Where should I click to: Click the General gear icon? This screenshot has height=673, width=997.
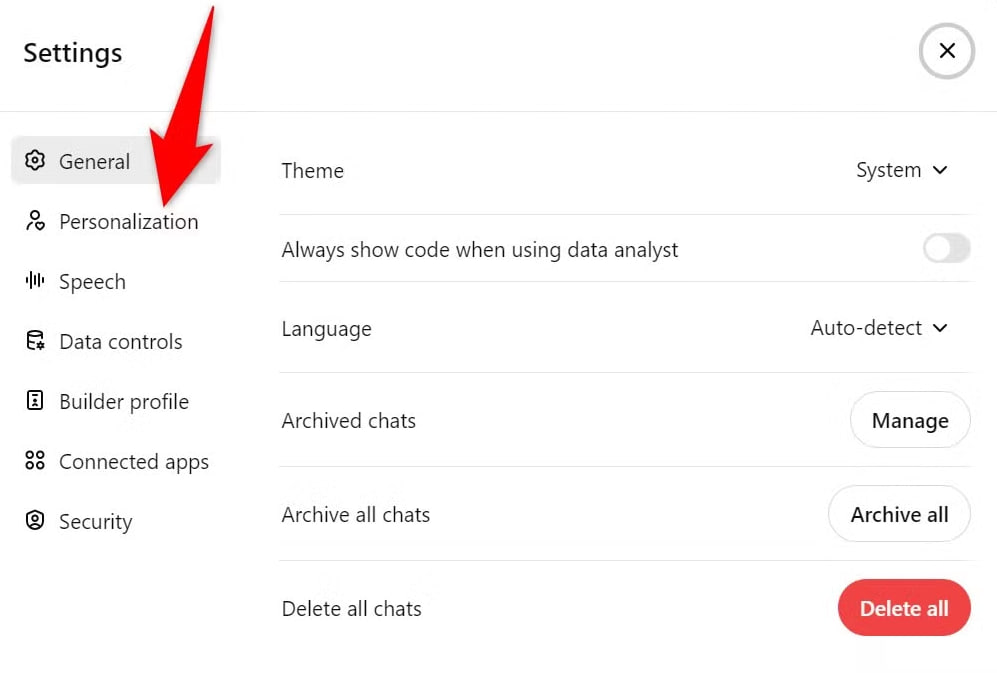[35, 160]
